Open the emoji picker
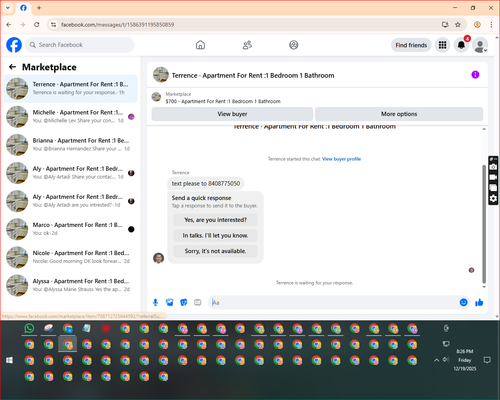500x400 pixels. (463, 302)
